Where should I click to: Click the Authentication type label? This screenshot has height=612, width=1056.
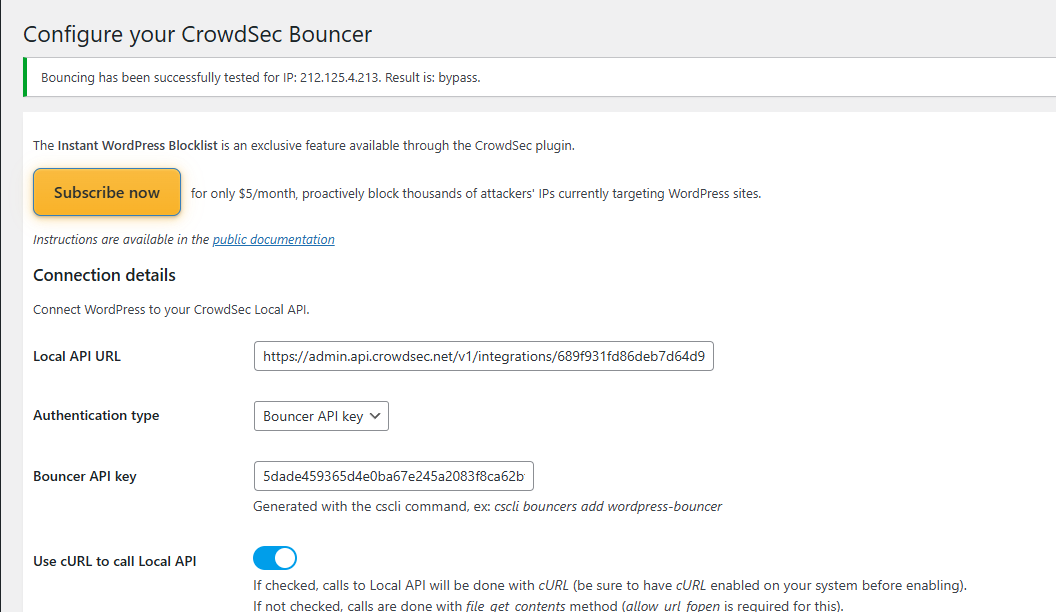click(96, 415)
